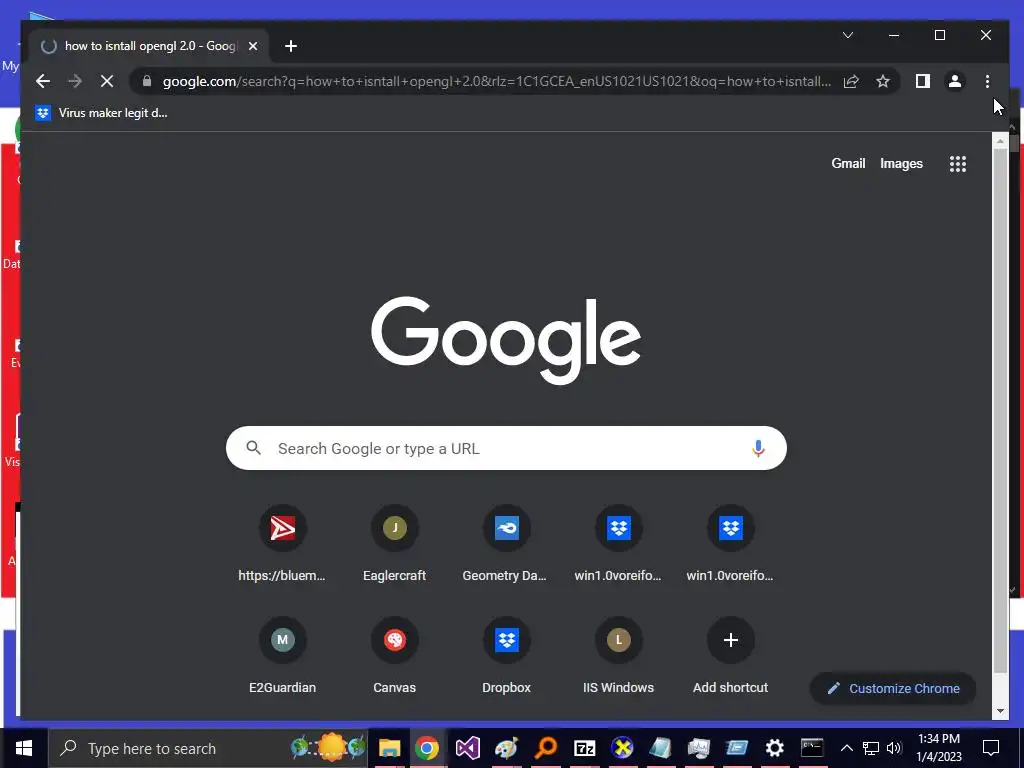
Task: Open the Geometry Da... shortcut
Action: 506,543
